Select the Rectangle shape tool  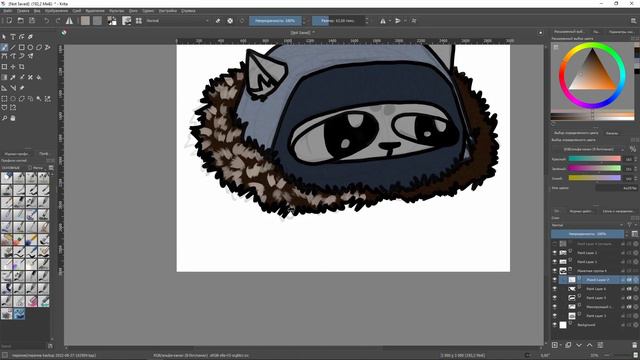coord(22,47)
